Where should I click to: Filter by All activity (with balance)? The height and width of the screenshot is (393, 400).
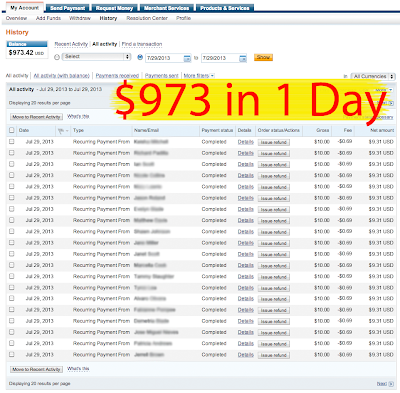tap(62, 76)
